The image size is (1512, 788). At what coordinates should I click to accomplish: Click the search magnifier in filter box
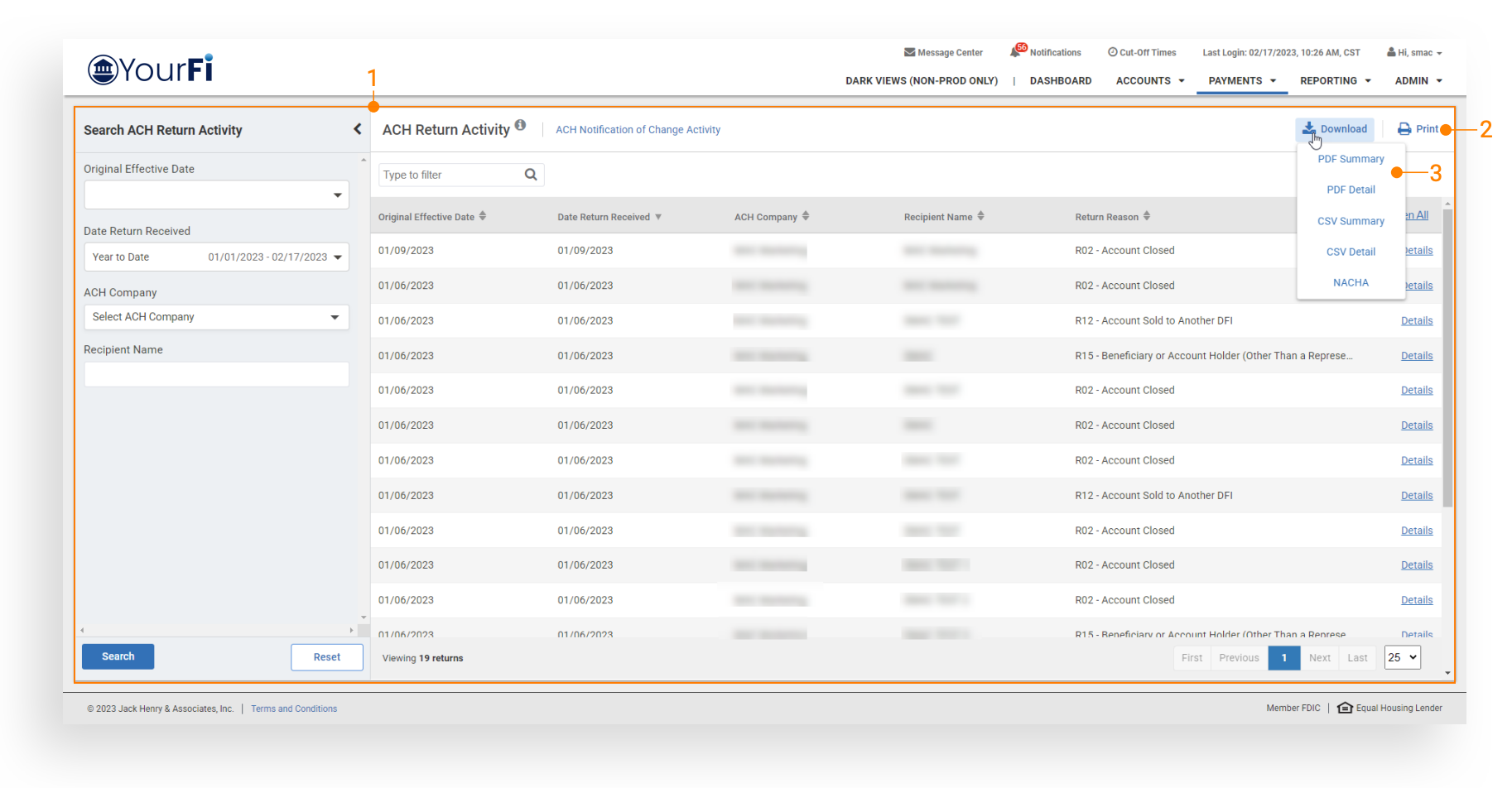(531, 175)
